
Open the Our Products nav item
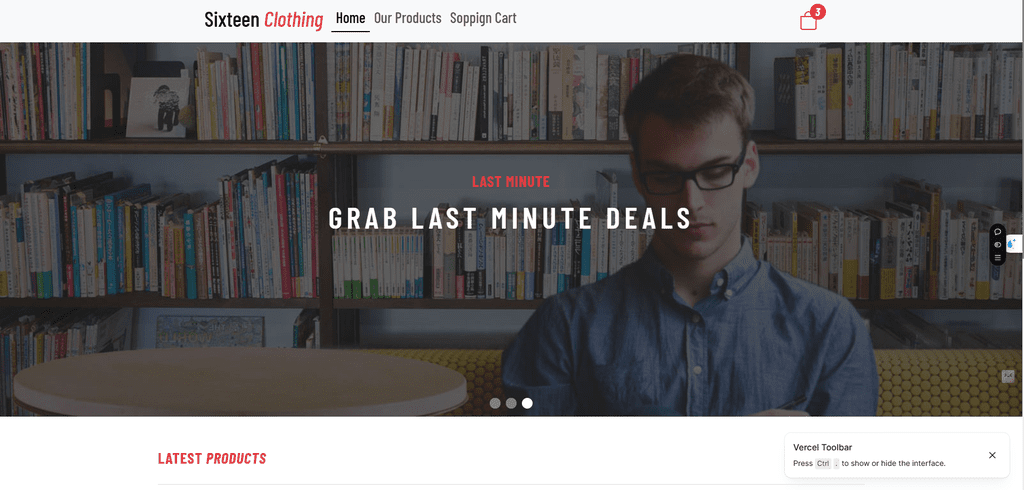pyautogui.click(x=408, y=18)
